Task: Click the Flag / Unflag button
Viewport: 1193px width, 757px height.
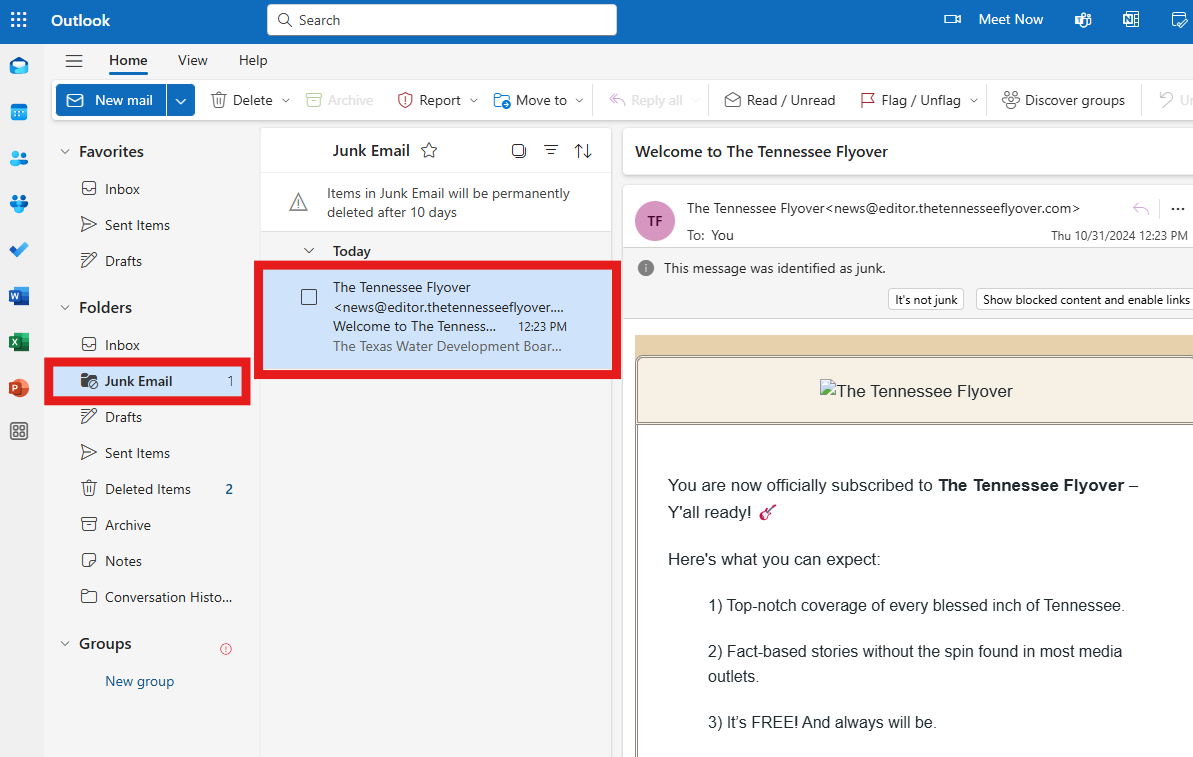Action: point(910,100)
